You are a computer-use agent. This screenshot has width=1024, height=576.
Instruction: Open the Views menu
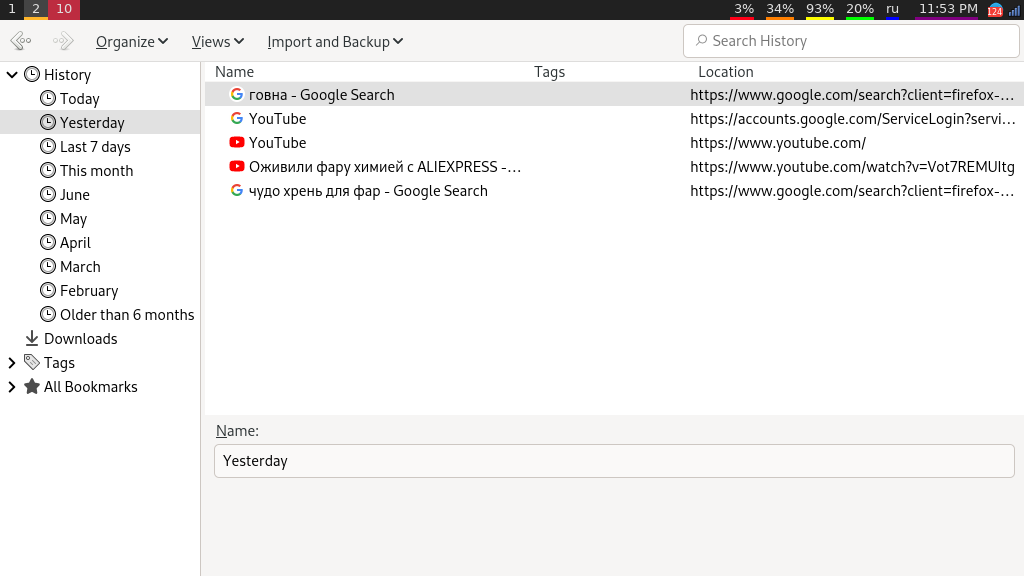[x=217, y=42]
